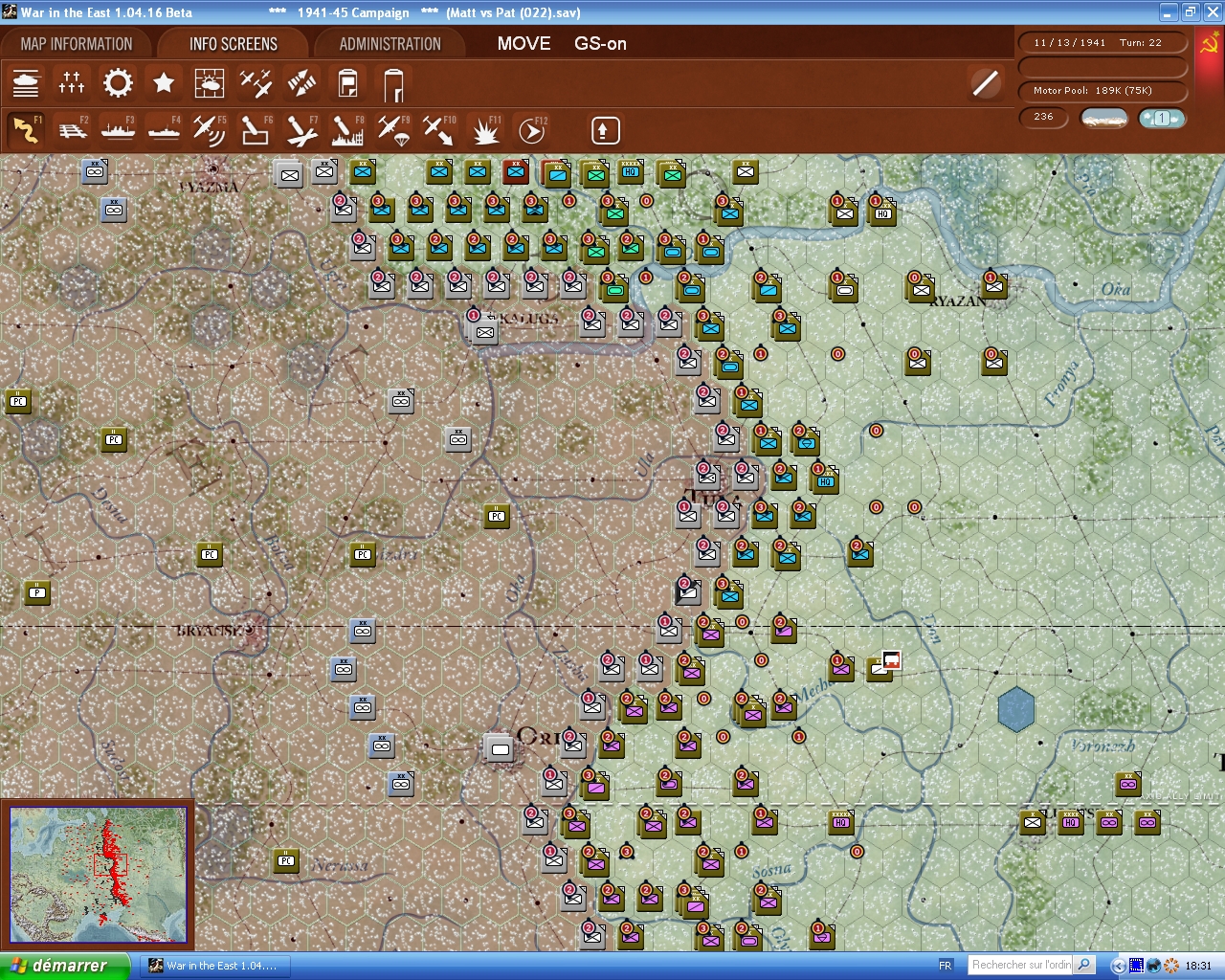Select F8 bomb city mode icon
Screen dimensions: 1225x980
pos(347,129)
